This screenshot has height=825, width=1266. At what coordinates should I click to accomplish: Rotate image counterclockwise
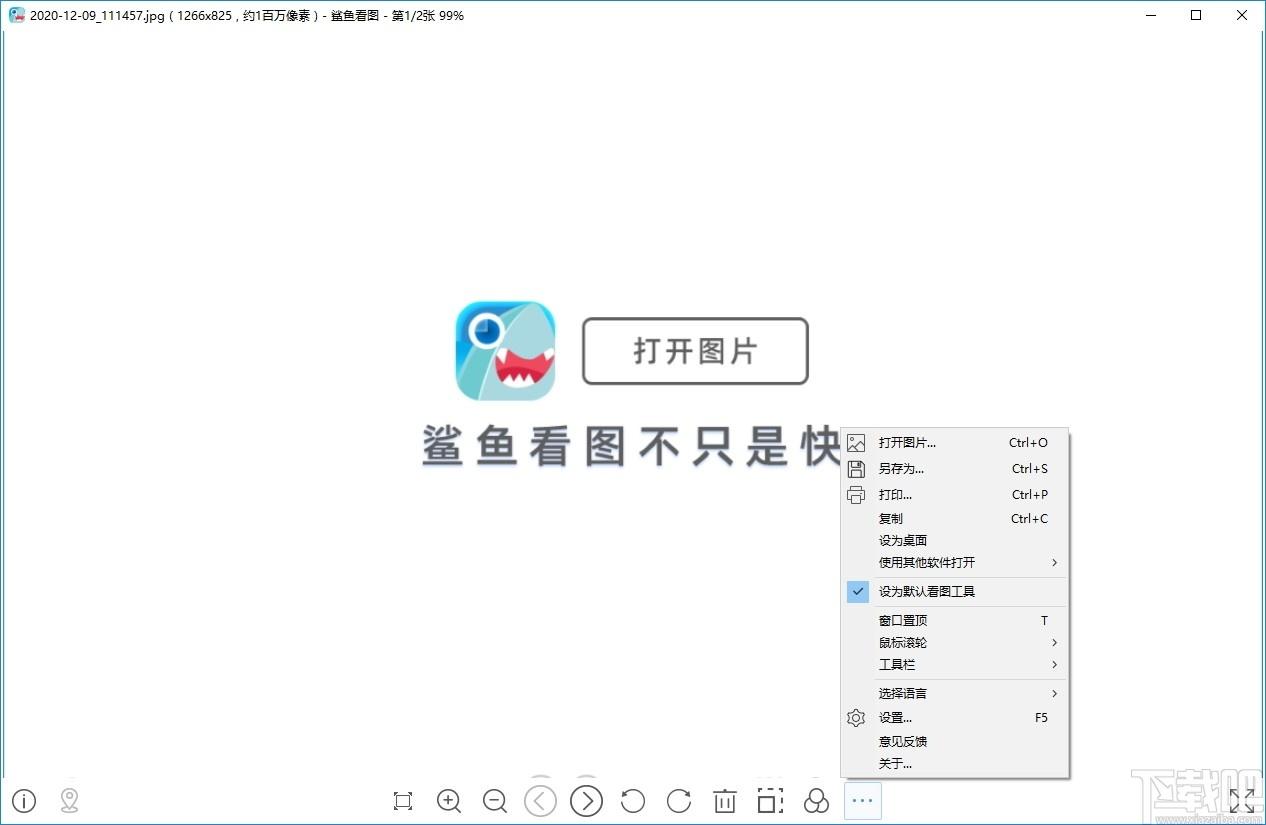[x=632, y=801]
